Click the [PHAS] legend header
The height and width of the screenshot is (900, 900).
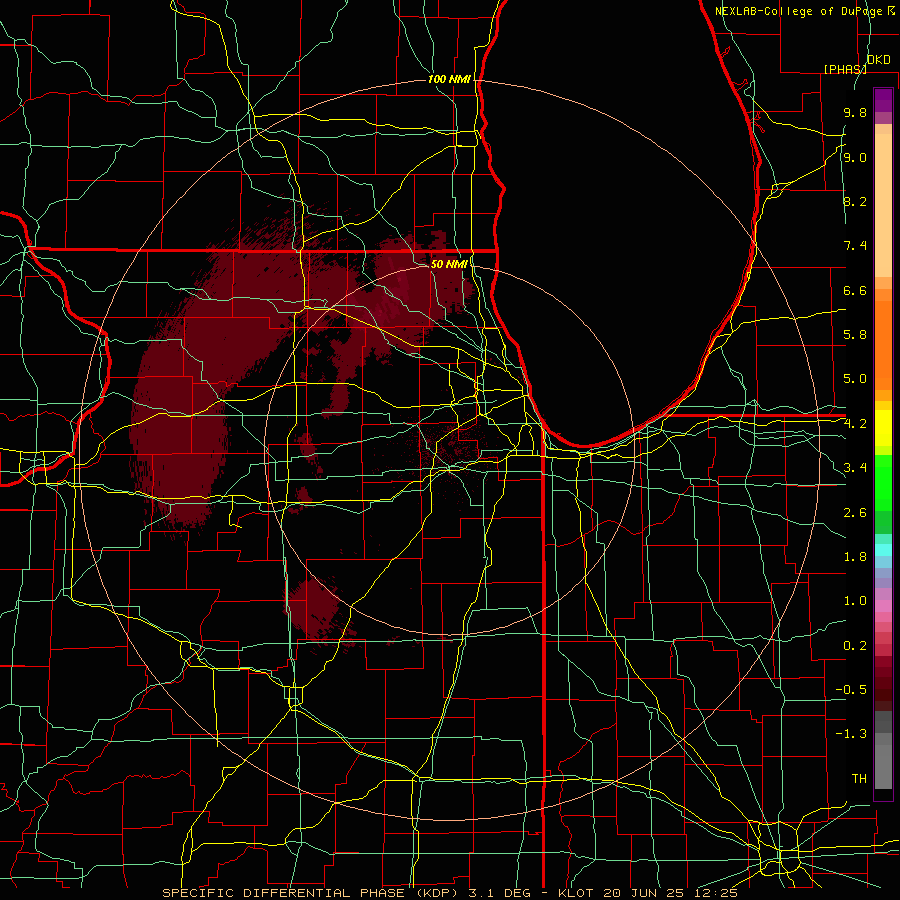click(845, 69)
